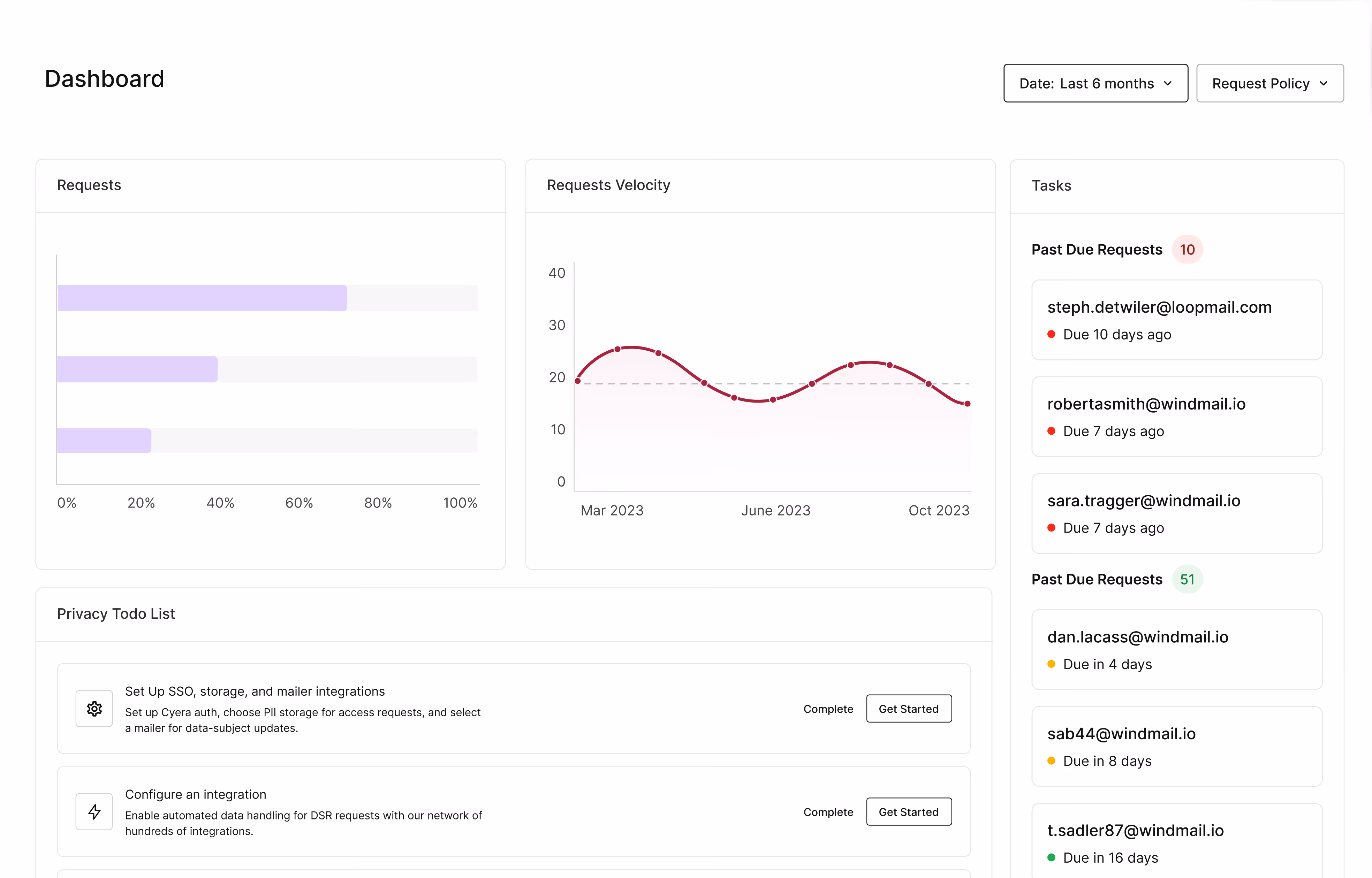Click the first data point on velocity line
1372x878 pixels.
(578, 381)
